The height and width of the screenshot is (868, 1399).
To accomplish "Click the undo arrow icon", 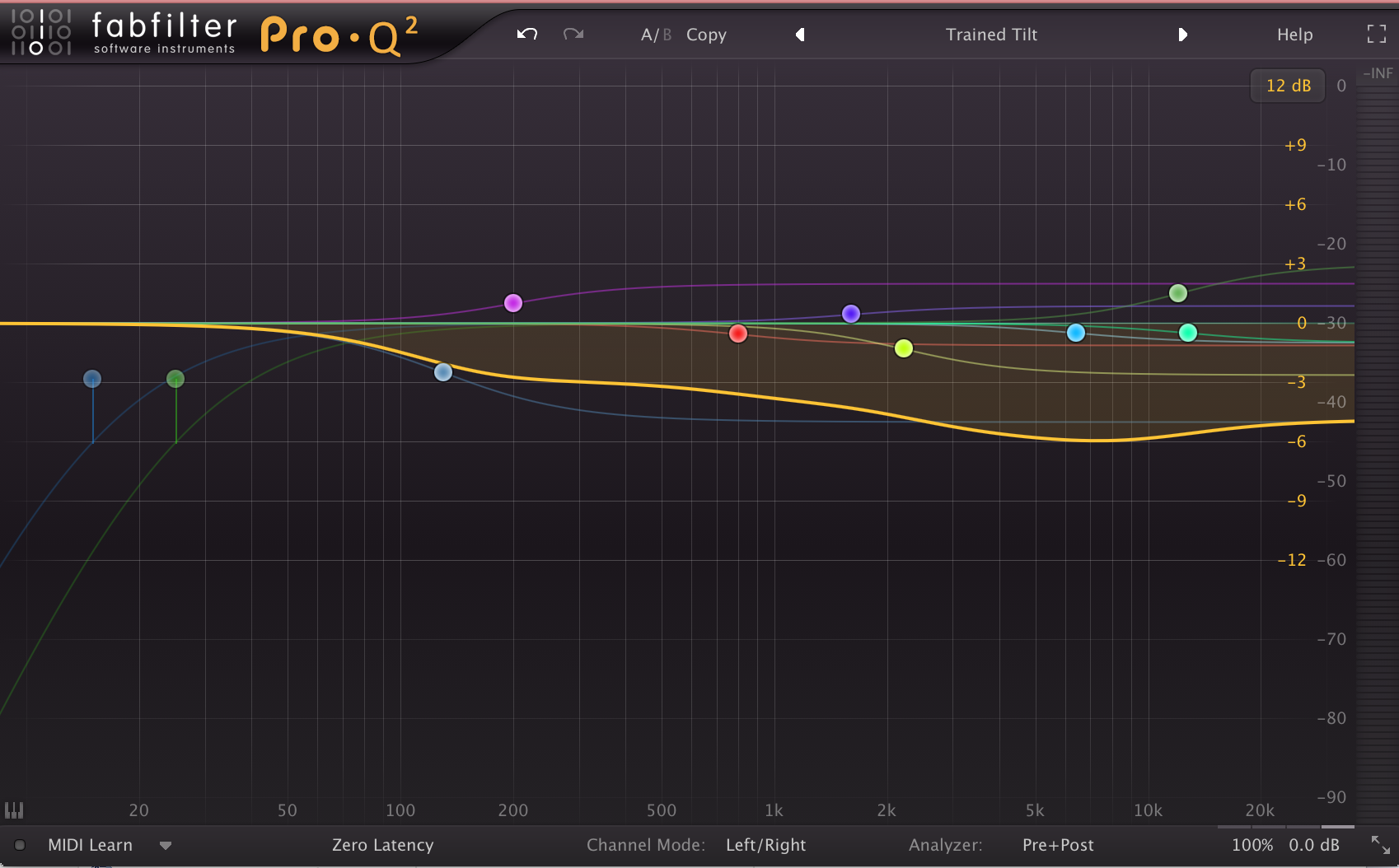I will tap(527, 34).
